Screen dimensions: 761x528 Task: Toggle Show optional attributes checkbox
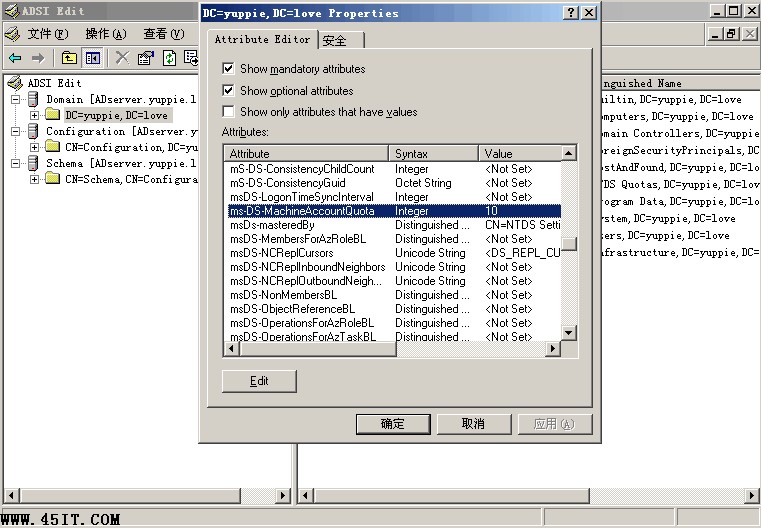point(228,90)
